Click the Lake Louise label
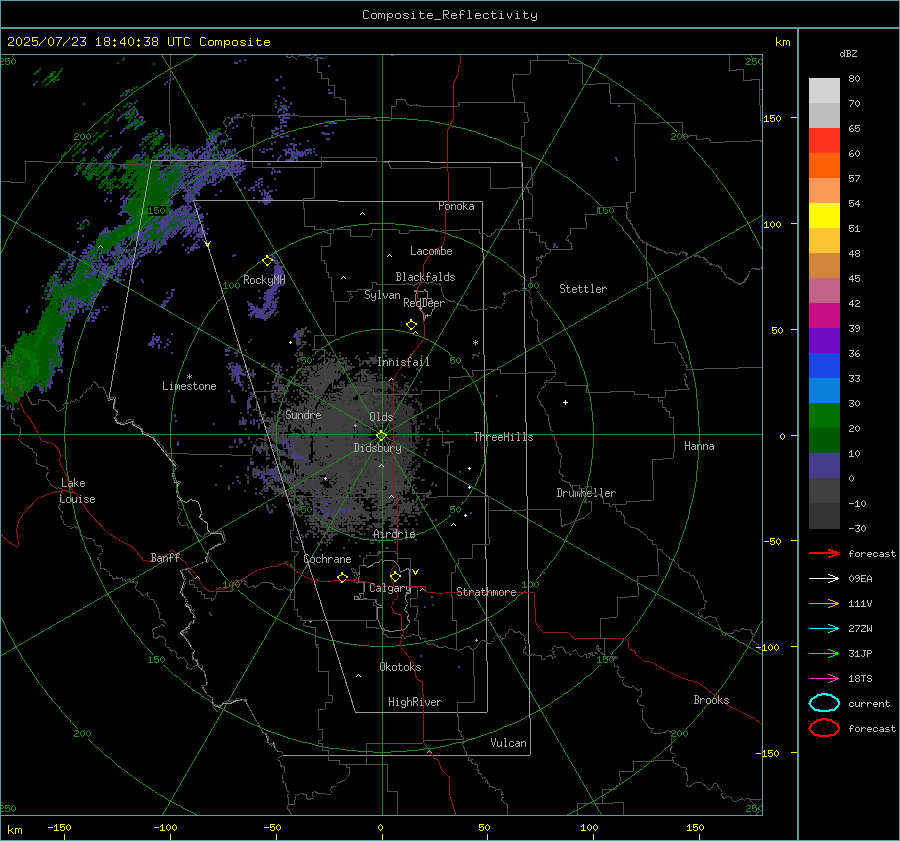Viewport: 900px width, 841px height. tap(77, 491)
